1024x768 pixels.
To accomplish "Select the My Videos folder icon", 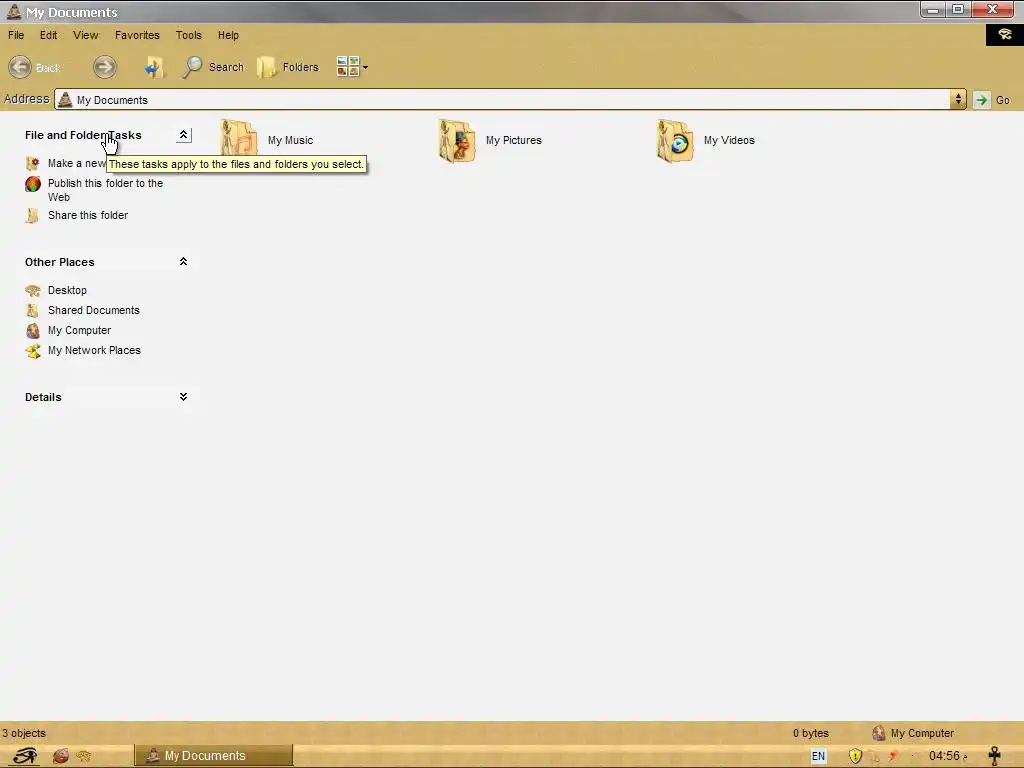I will pos(675,140).
